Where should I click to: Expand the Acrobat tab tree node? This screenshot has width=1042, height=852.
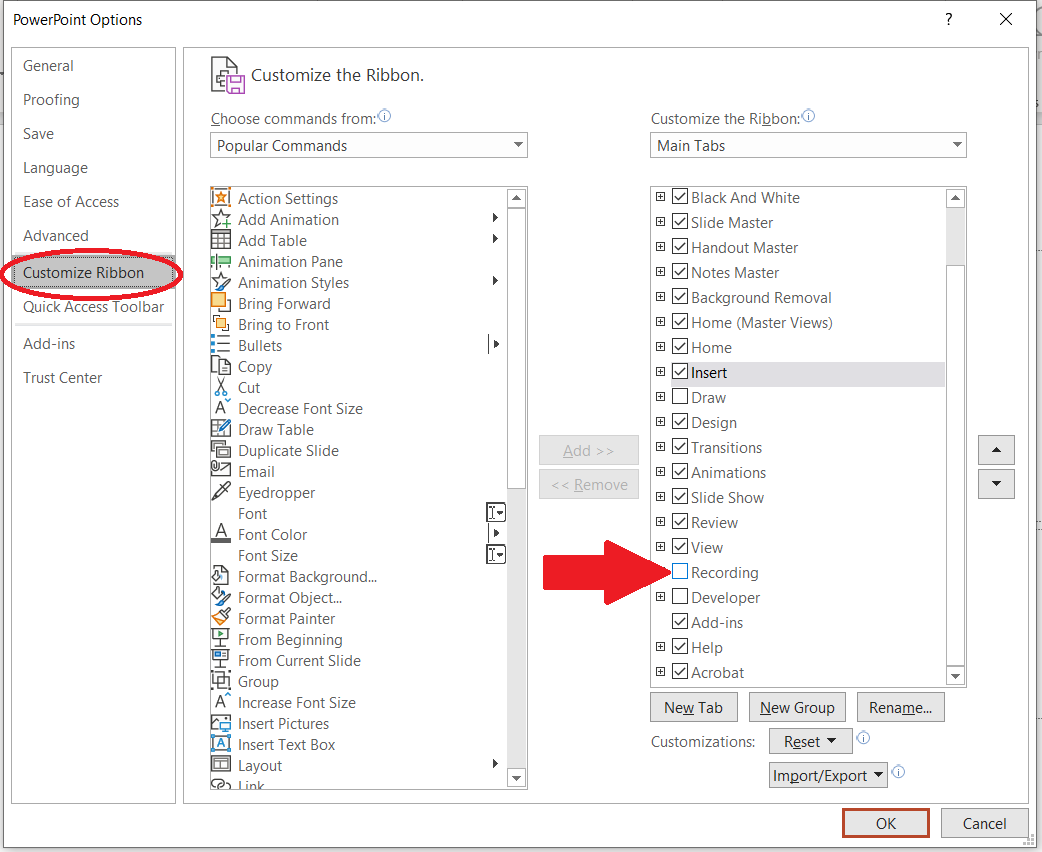pos(660,671)
